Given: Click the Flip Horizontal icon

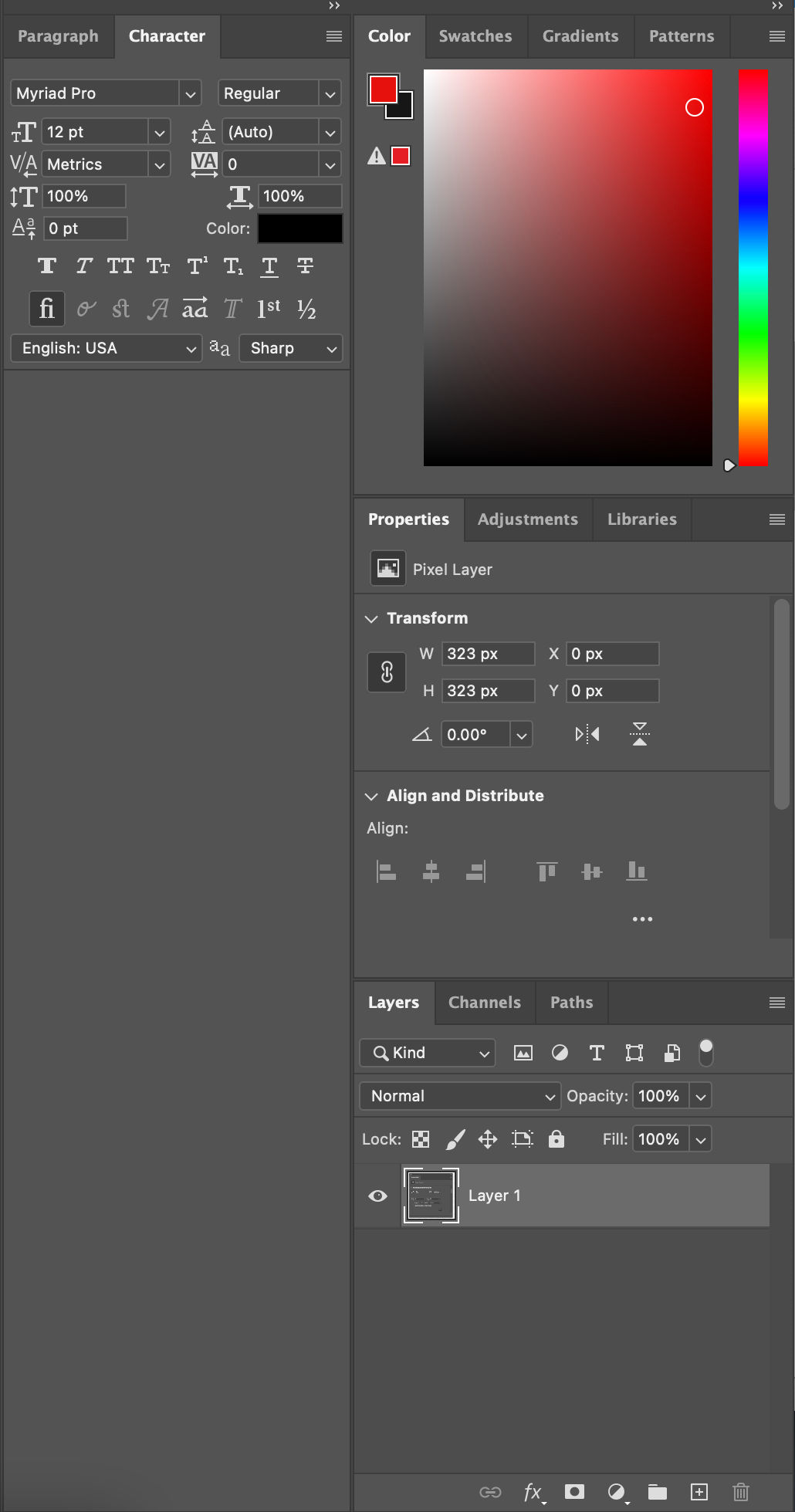Looking at the screenshot, I should [x=587, y=734].
